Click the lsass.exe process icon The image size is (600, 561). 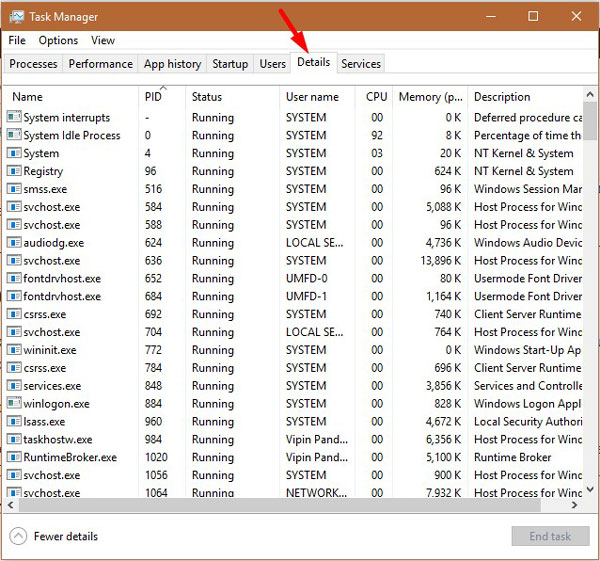coord(14,421)
